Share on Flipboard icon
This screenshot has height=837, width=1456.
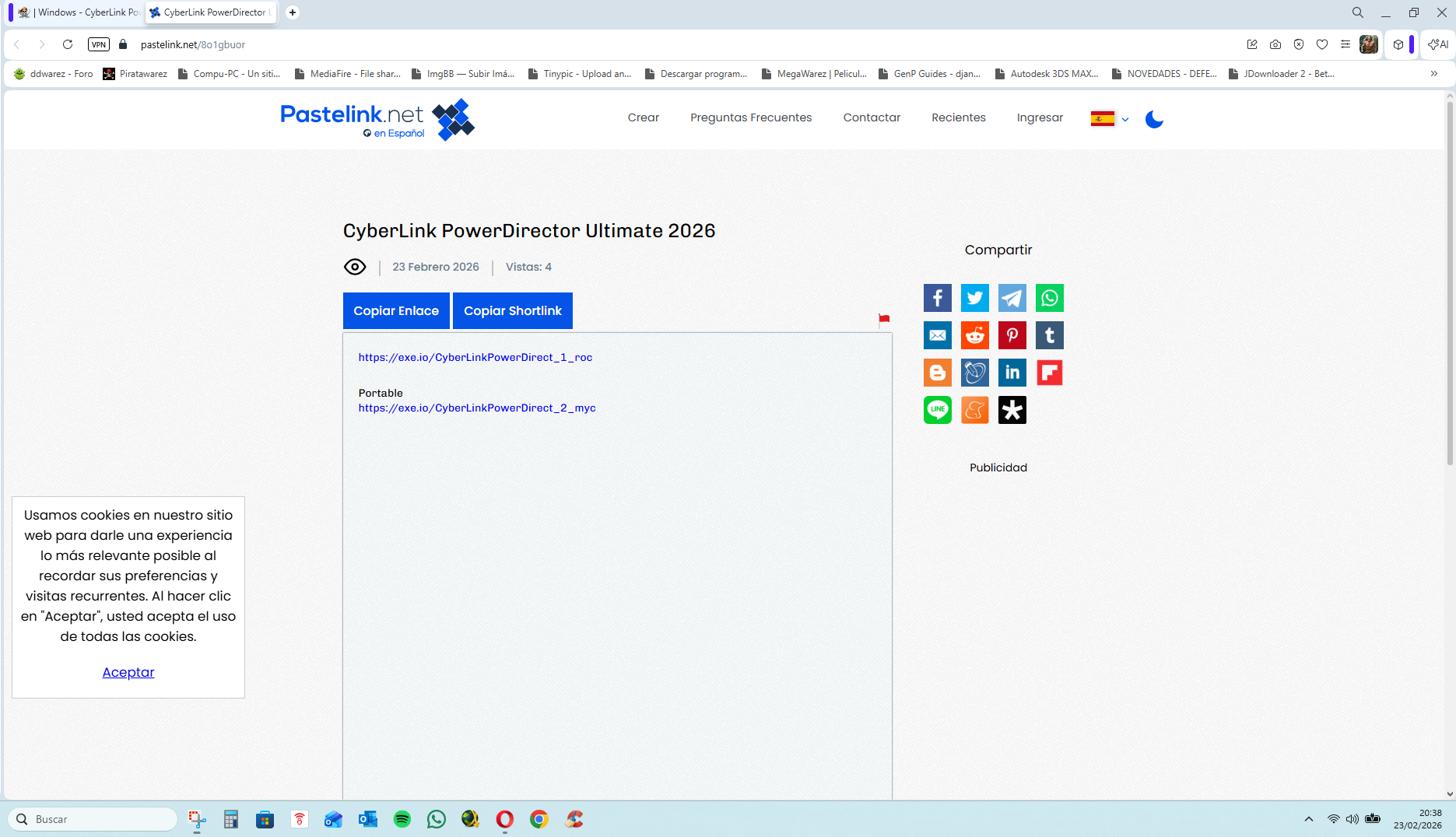click(1049, 373)
